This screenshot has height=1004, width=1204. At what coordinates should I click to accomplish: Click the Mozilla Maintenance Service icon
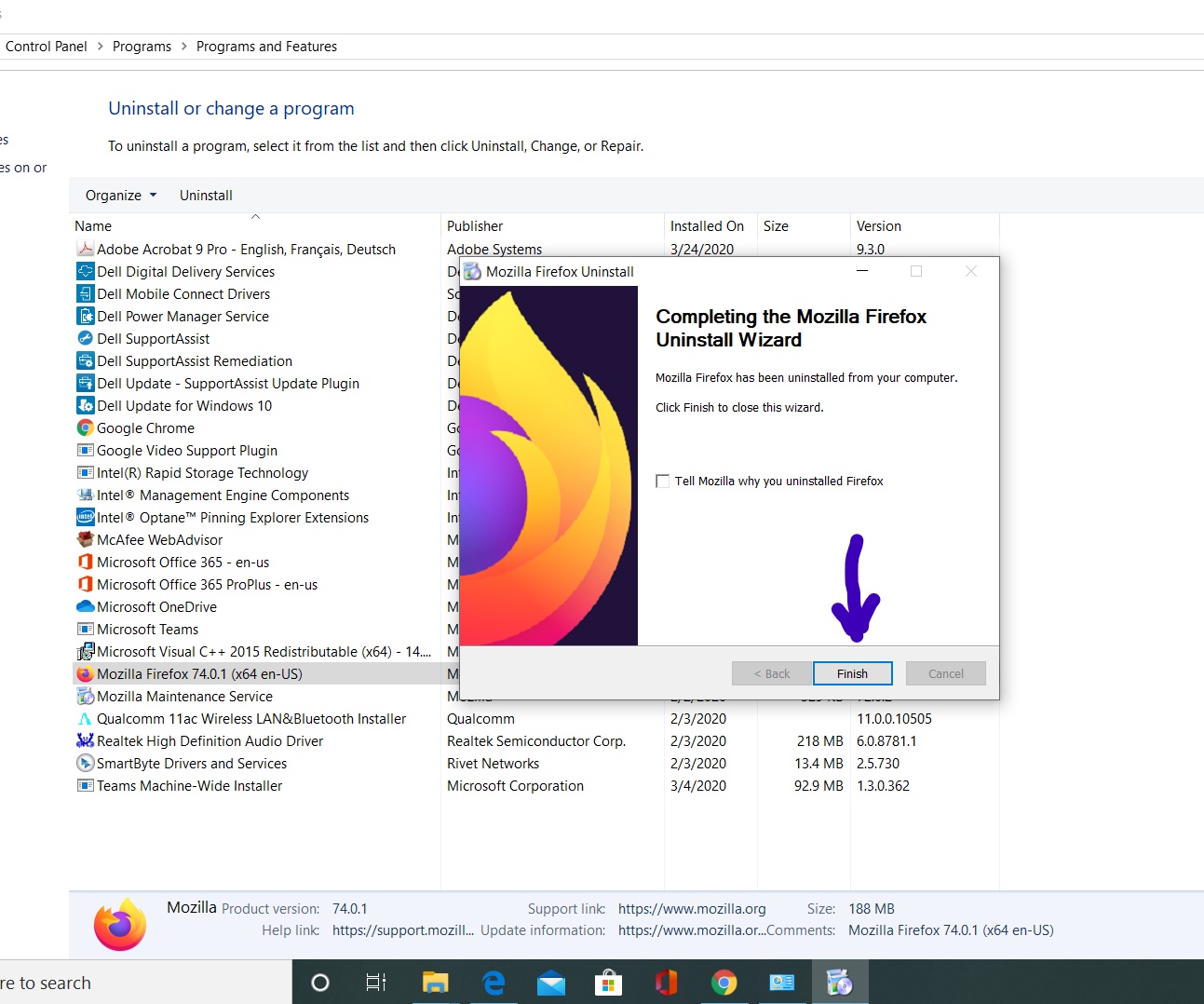(x=85, y=696)
